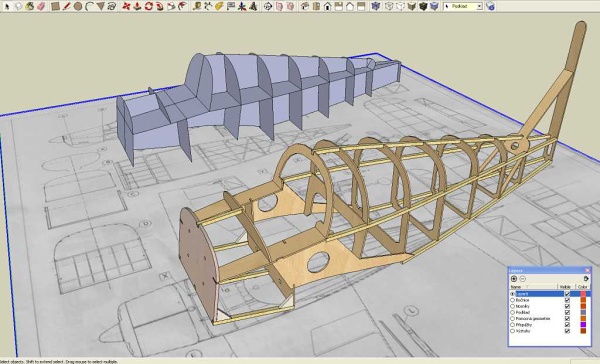Add a new layer in Layers panel
Screen dimensions: 600x364
(x=514, y=279)
